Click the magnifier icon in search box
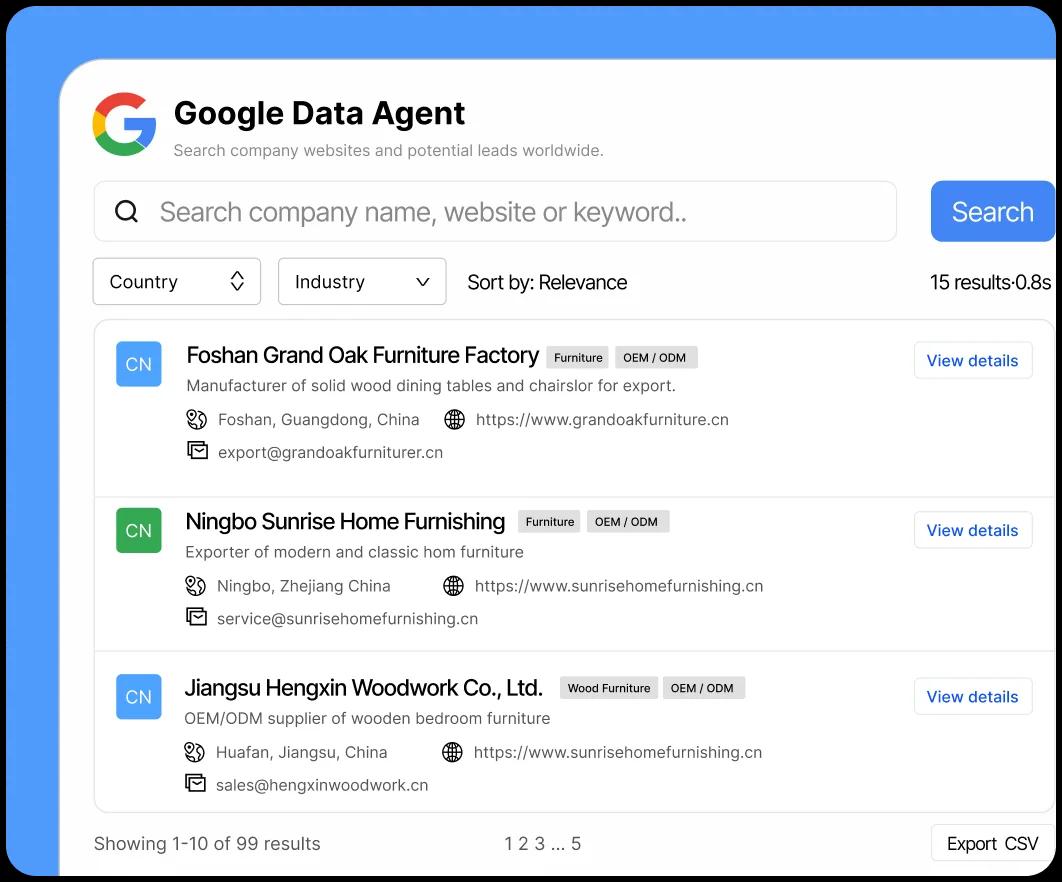The height and width of the screenshot is (882, 1062). (x=127, y=211)
